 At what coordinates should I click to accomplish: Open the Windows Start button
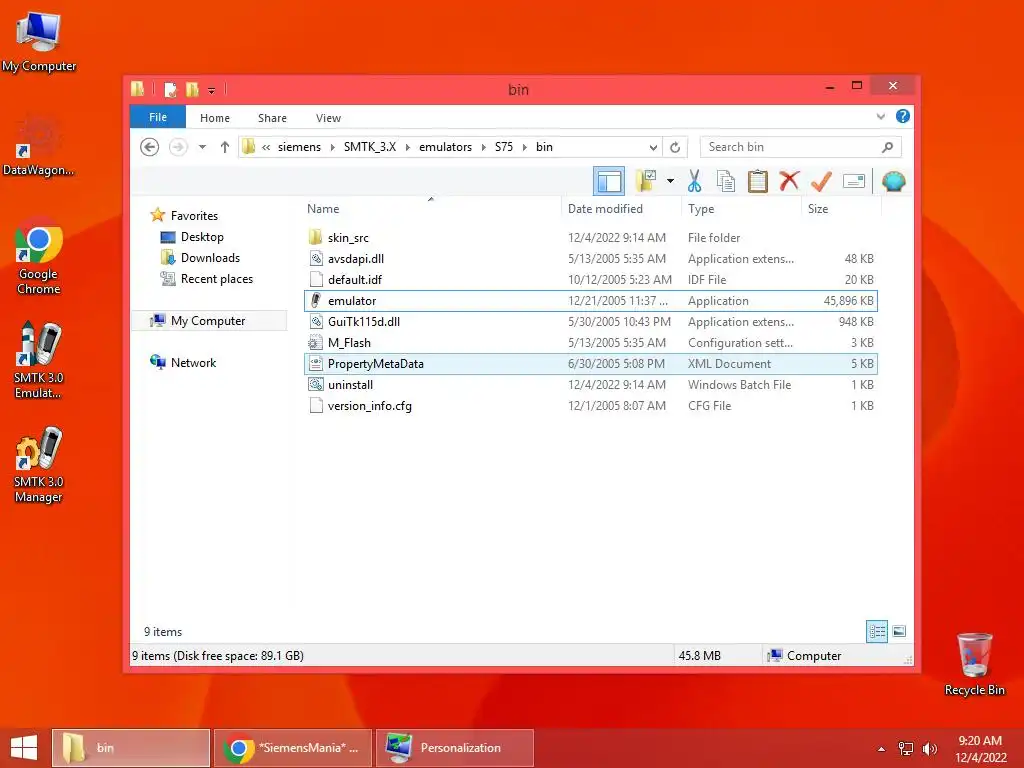[x=24, y=748]
